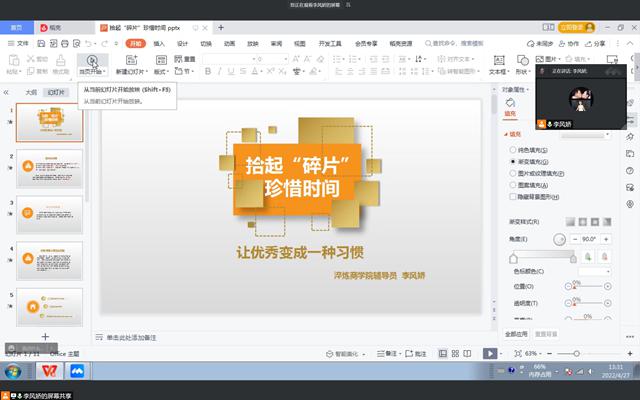Open the font name dropdown
Image resolution: width=640 pixels, height=400 pixels.
[254, 59]
